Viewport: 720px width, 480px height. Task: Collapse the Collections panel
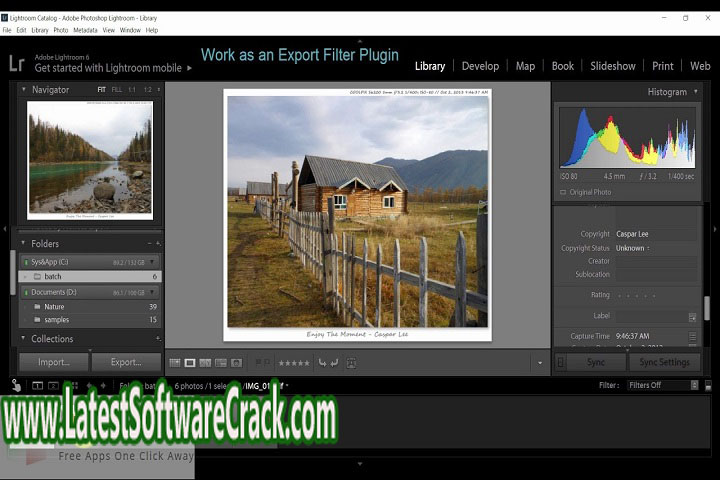pos(23,338)
